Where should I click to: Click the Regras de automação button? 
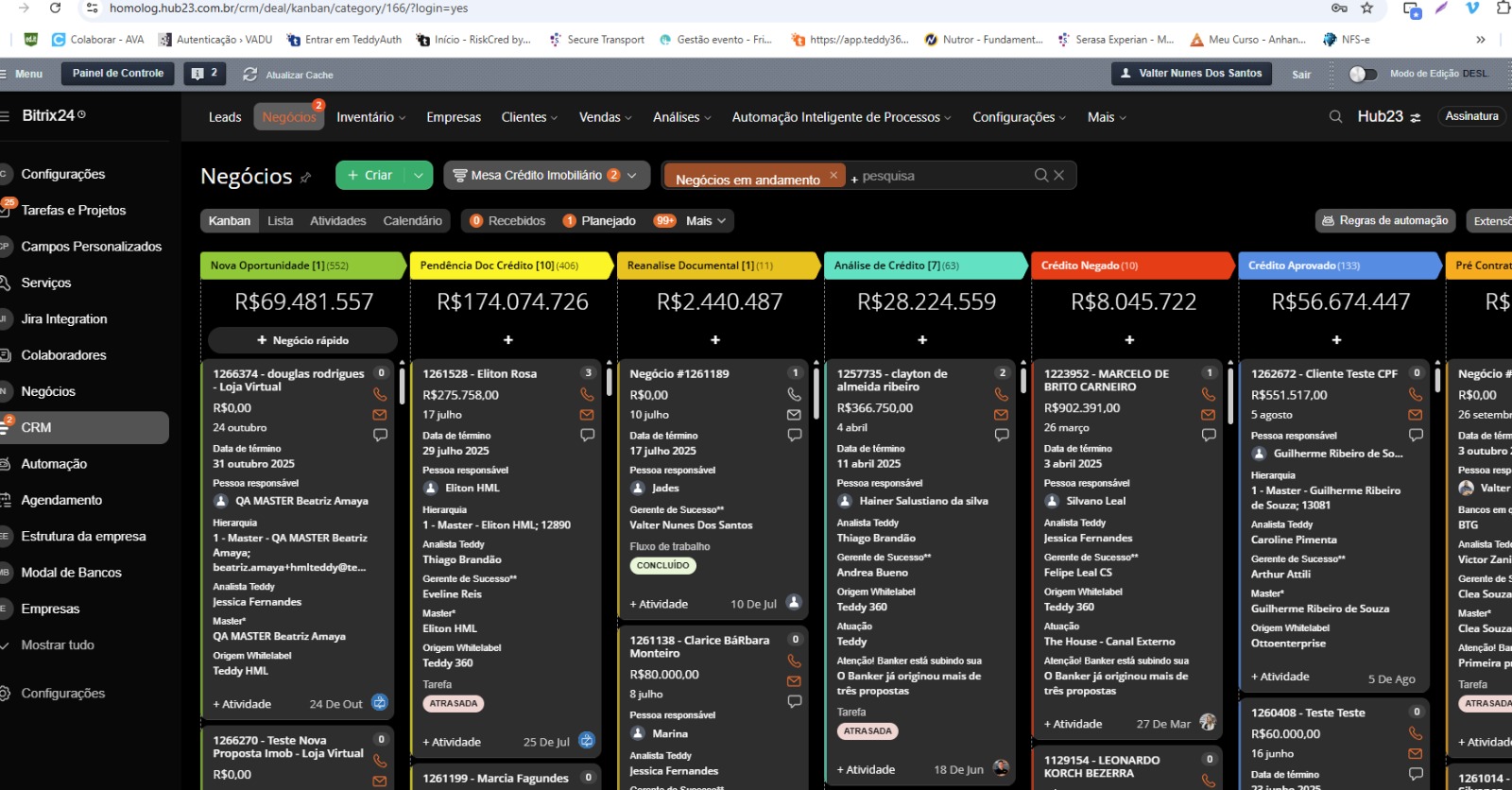pyautogui.click(x=1384, y=221)
